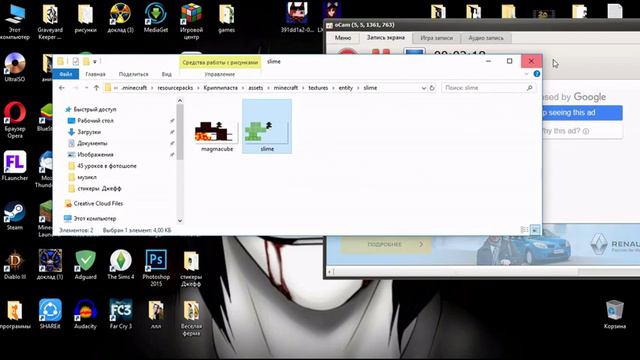Open Быстрый доступ in navigation pane
640x360 pixels.
click(95, 109)
